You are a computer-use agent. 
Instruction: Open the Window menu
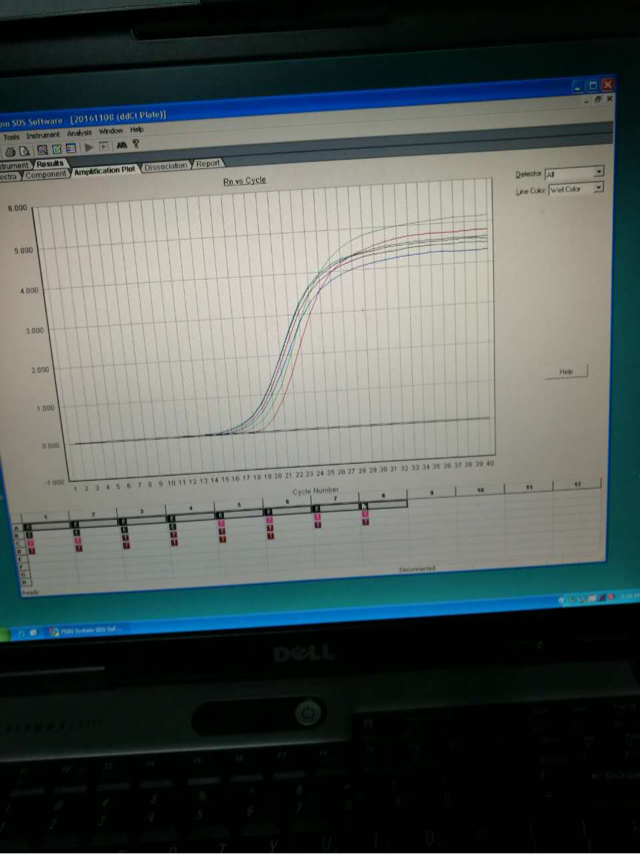[111, 131]
